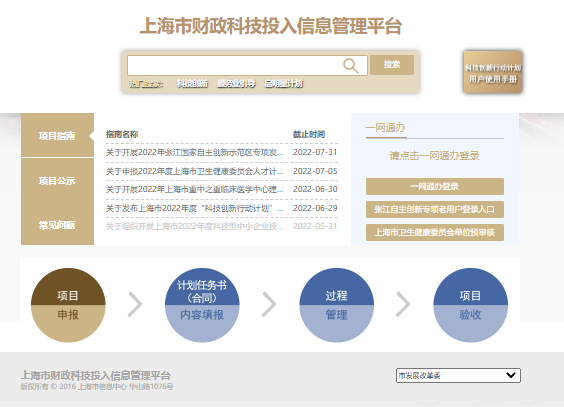Switch to the 项目指南 tab

tap(57, 136)
